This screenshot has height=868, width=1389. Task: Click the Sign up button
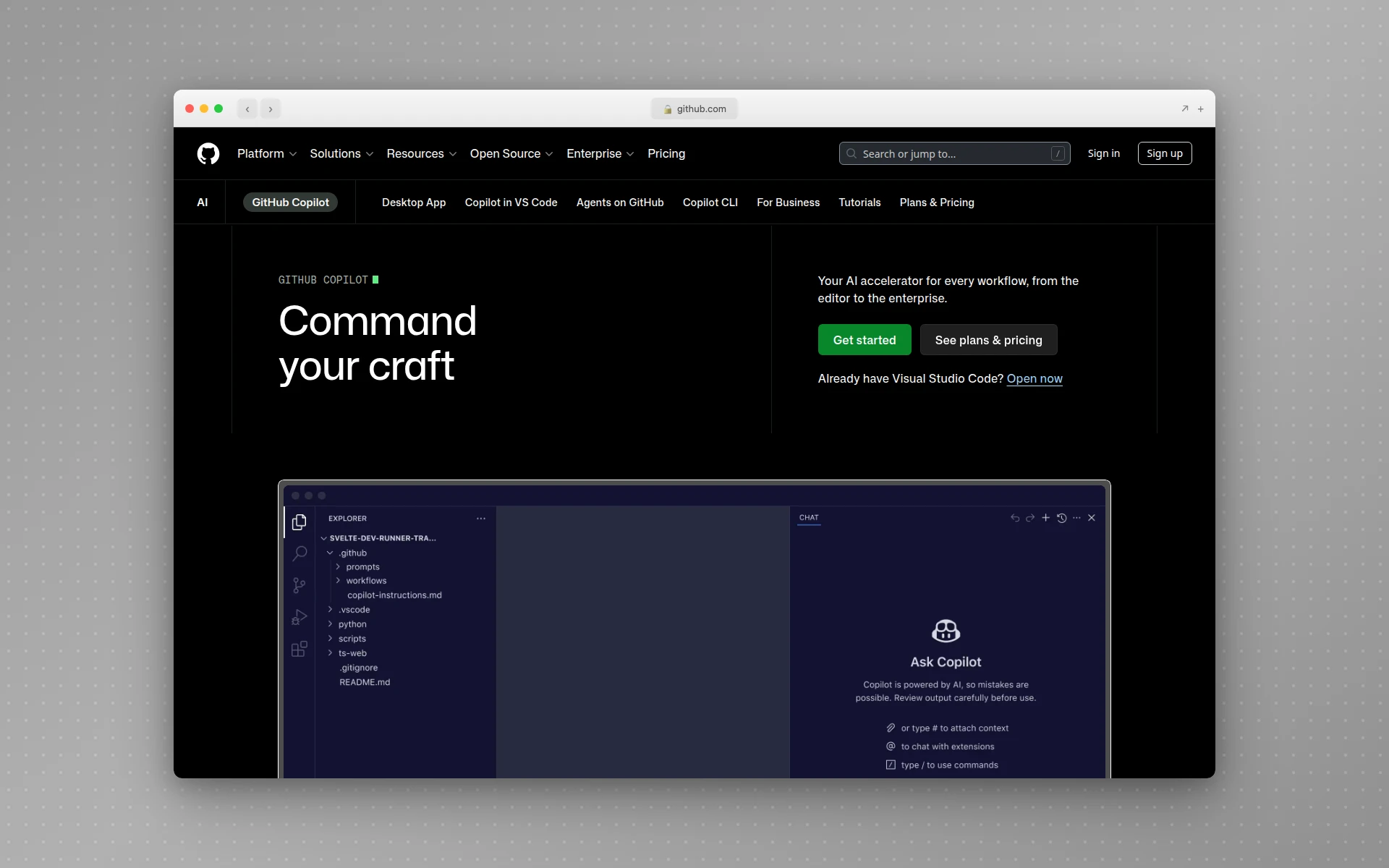pos(1165,153)
